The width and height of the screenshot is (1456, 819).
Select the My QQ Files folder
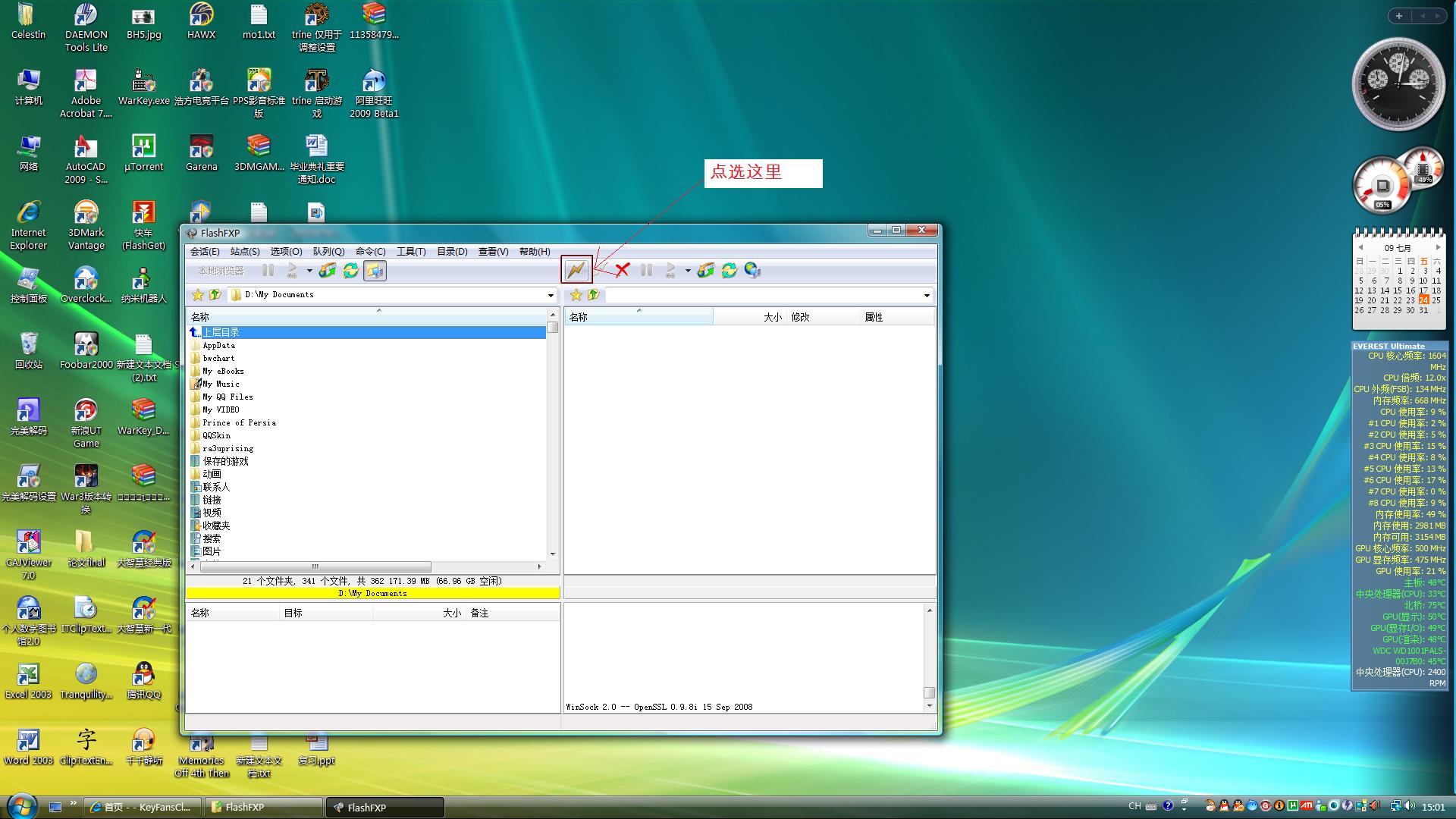[x=227, y=397]
